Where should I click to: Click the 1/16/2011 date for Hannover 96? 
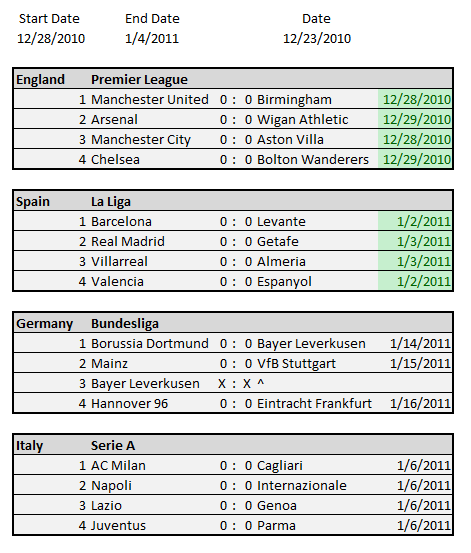click(420, 403)
